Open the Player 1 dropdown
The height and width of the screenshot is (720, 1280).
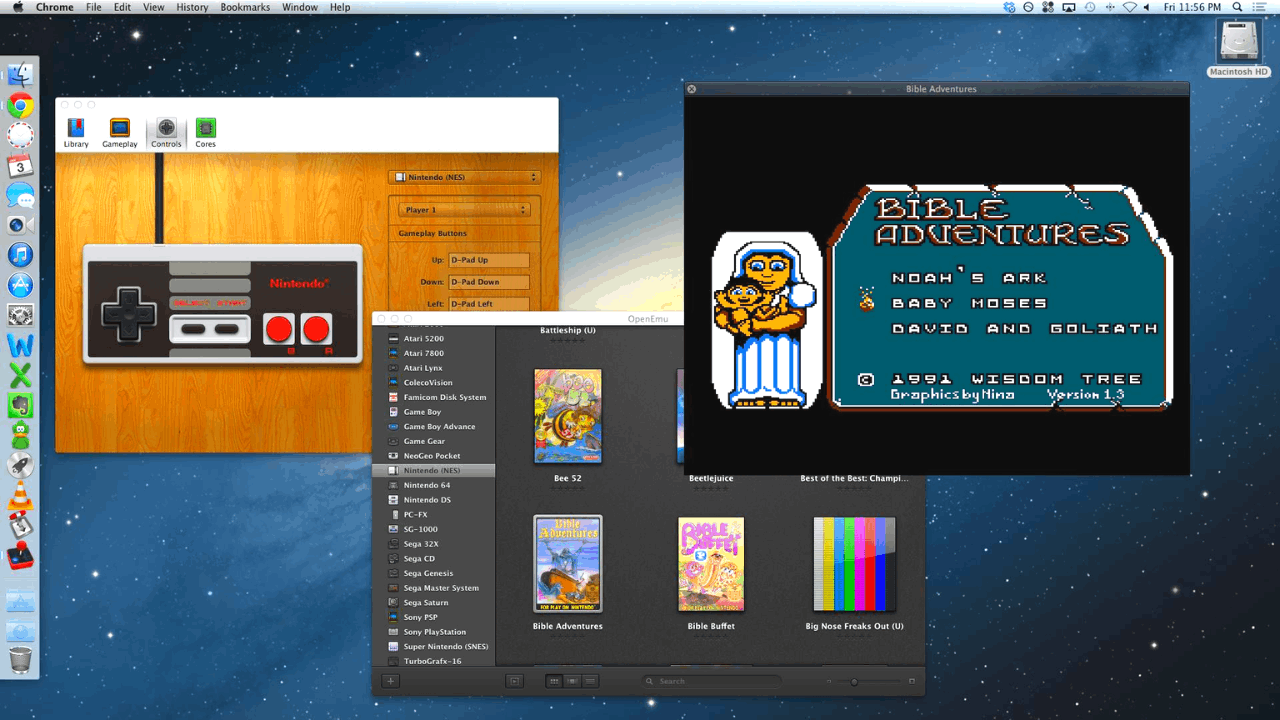pyautogui.click(x=464, y=210)
